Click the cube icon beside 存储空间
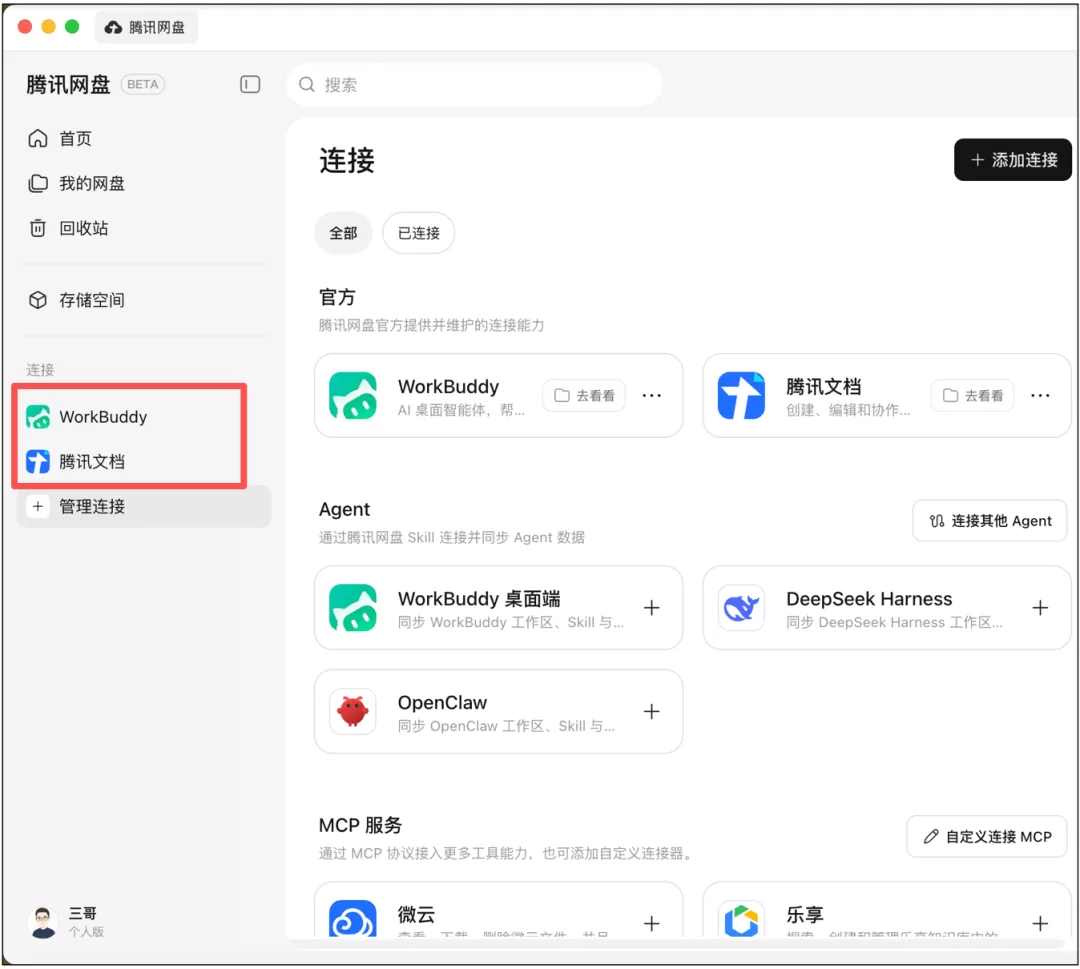The height and width of the screenshot is (969, 1080). tap(38, 300)
